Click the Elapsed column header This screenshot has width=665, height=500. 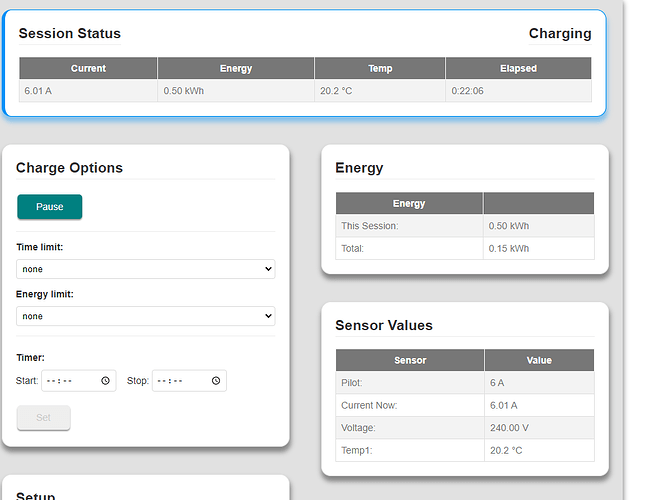pos(518,69)
